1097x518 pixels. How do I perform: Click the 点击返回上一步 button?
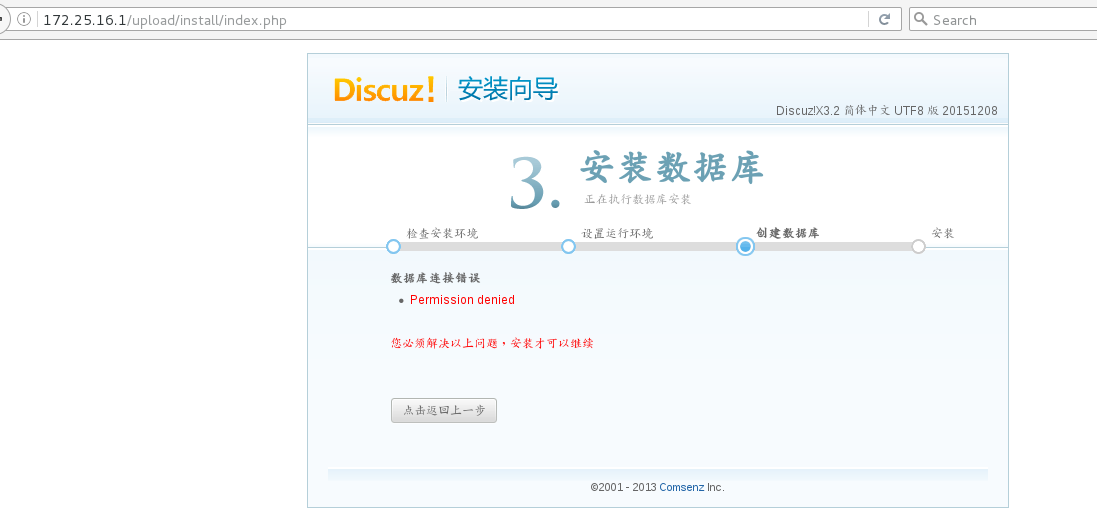coord(444,410)
